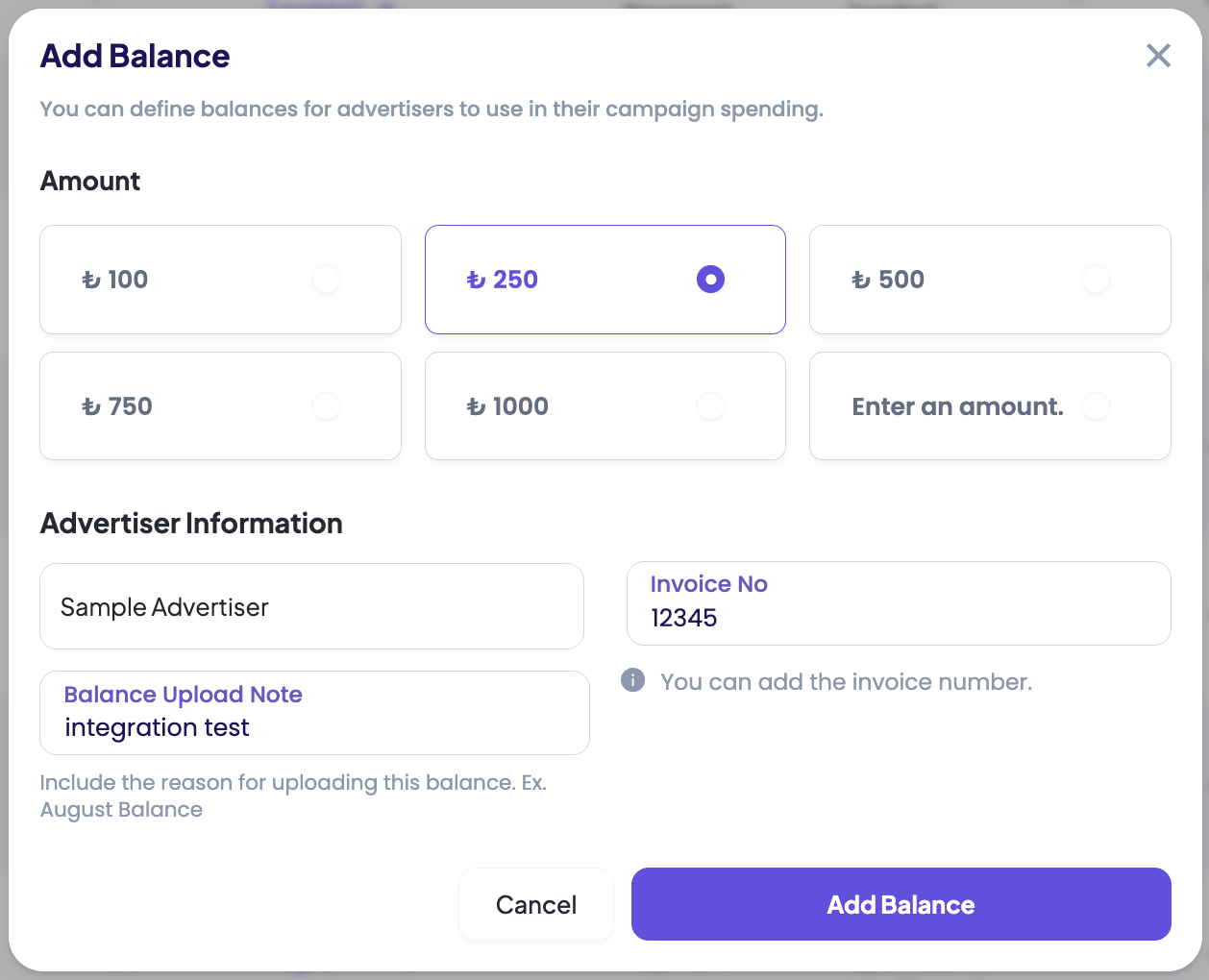Select the ₺100 radio button circle
This screenshot has height=980, width=1209.
point(327,280)
